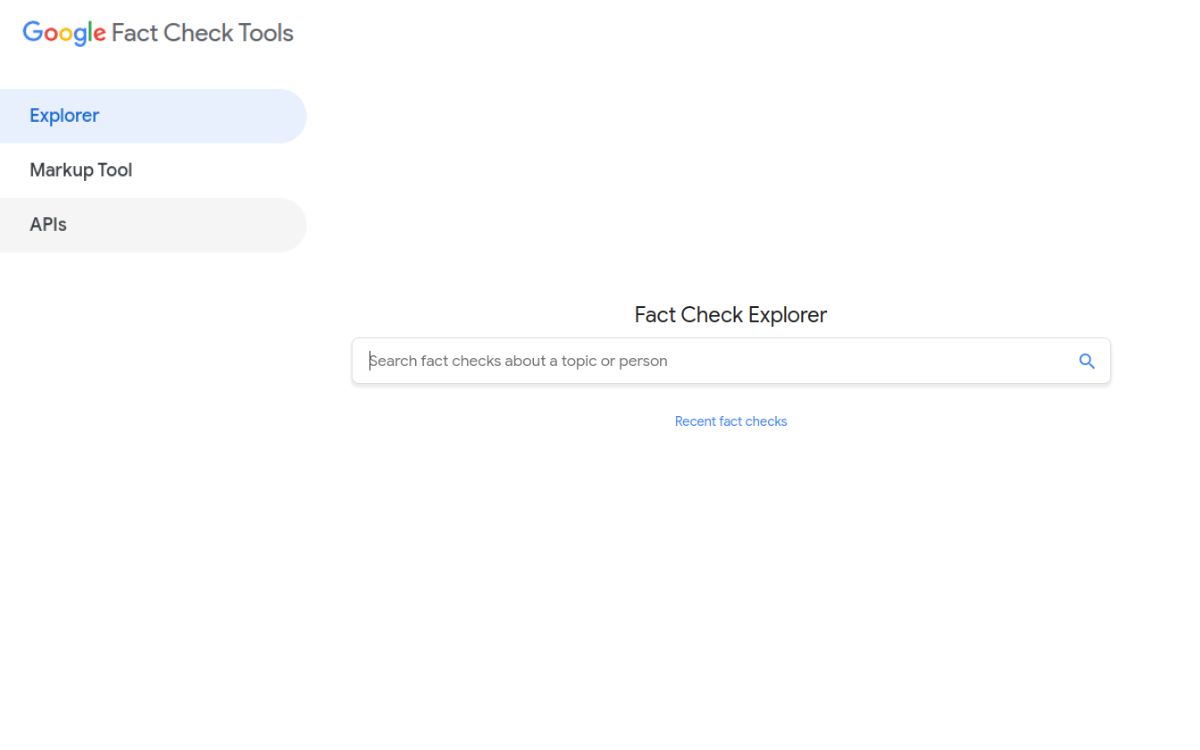The width and height of the screenshot is (1200, 750).
Task: Navigate to Markup Tool from the left panel
Action: pyautogui.click(x=81, y=169)
